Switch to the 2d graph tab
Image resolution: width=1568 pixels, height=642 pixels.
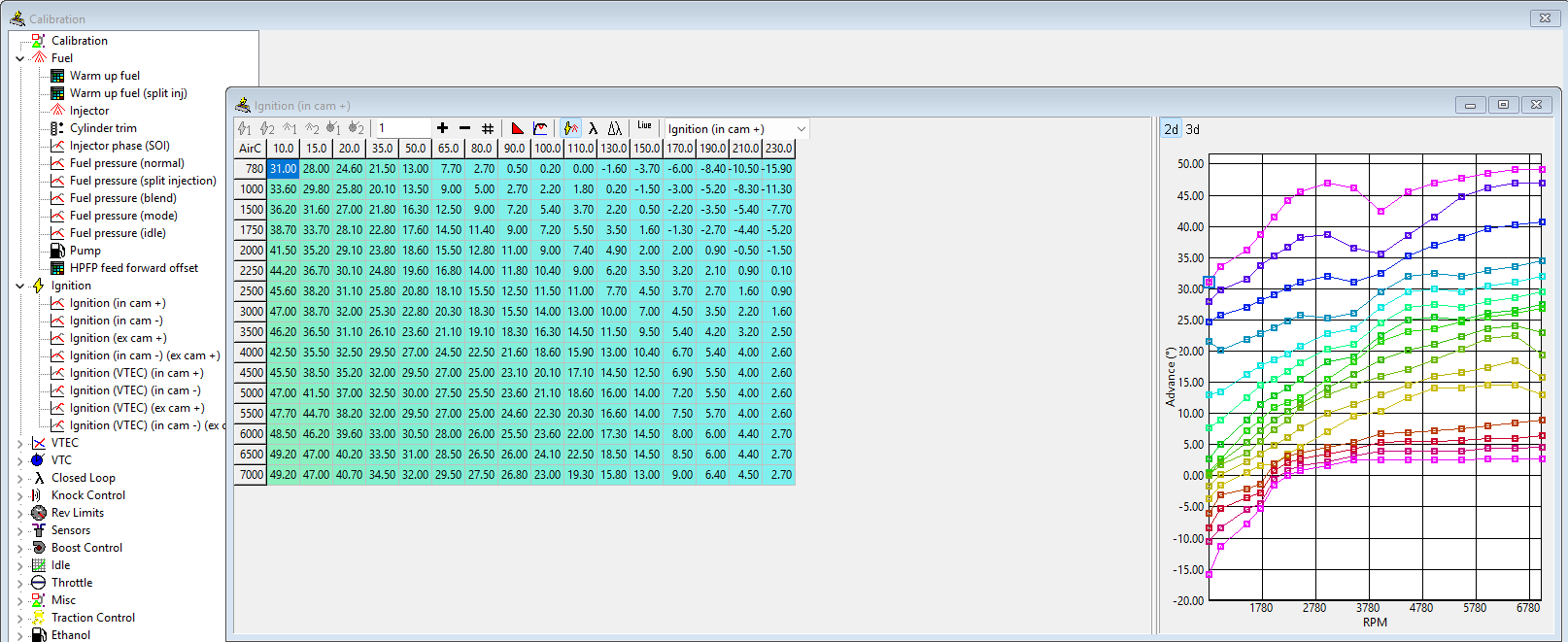point(1172,129)
